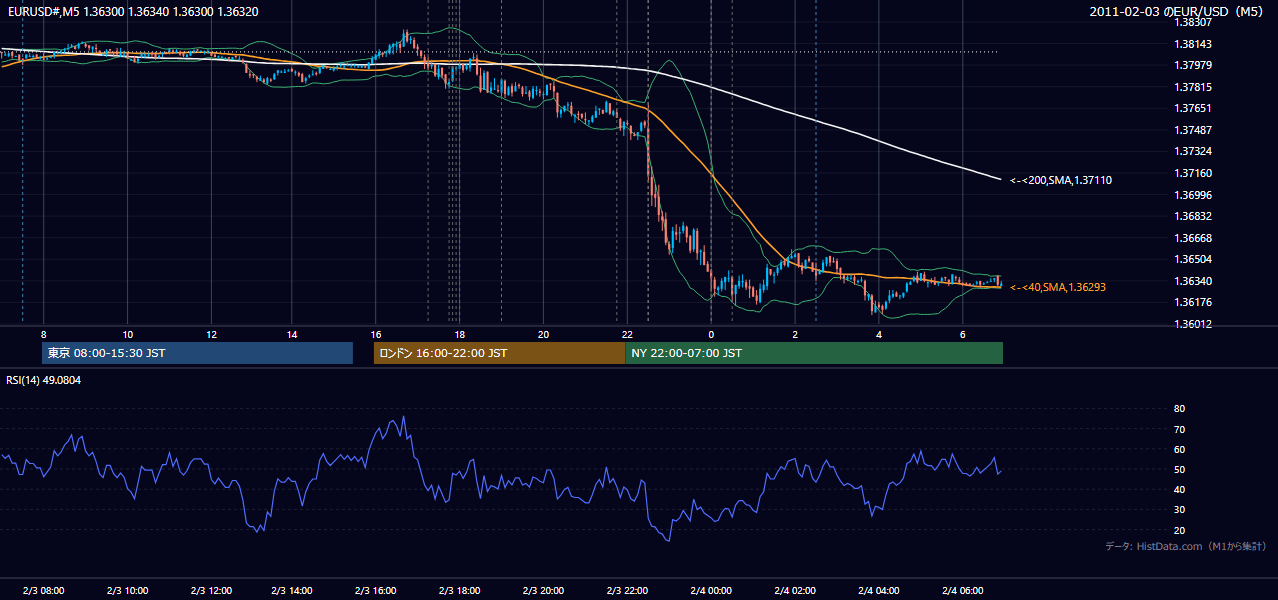This screenshot has height=600, width=1278.
Task: Click hour tick 14 under the price chart
Action: (291, 334)
